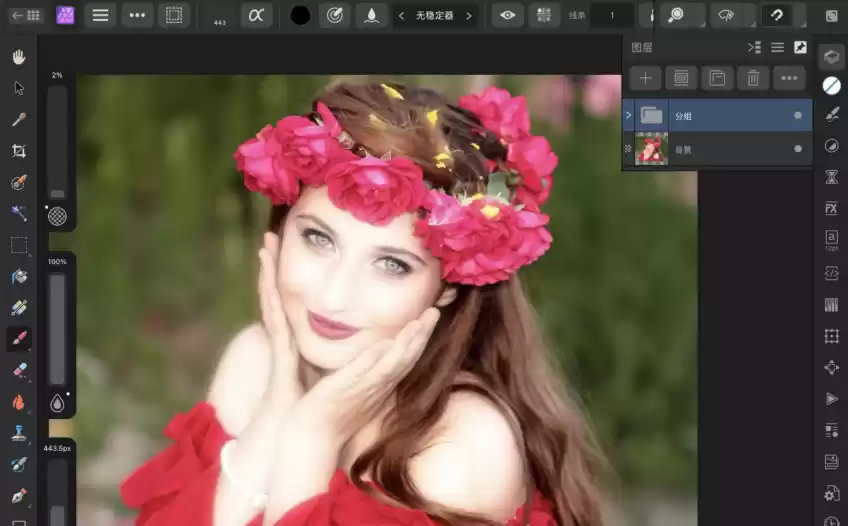The height and width of the screenshot is (526, 848).
Task: Open the FX layer effects studio
Action: (x=831, y=208)
